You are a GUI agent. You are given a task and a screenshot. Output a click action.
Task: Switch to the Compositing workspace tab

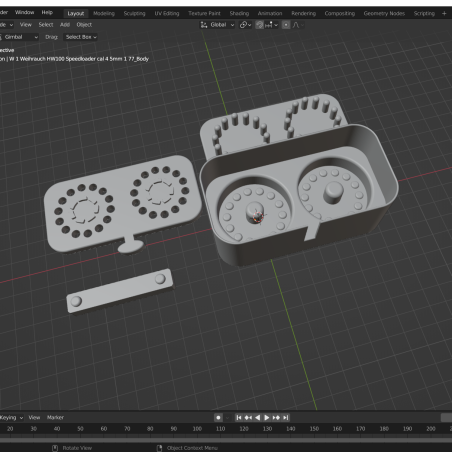[x=340, y=13]
